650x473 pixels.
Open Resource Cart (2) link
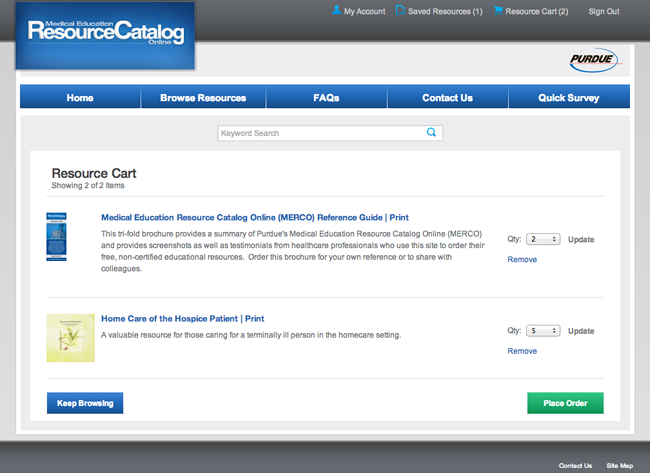coord(536,12)
